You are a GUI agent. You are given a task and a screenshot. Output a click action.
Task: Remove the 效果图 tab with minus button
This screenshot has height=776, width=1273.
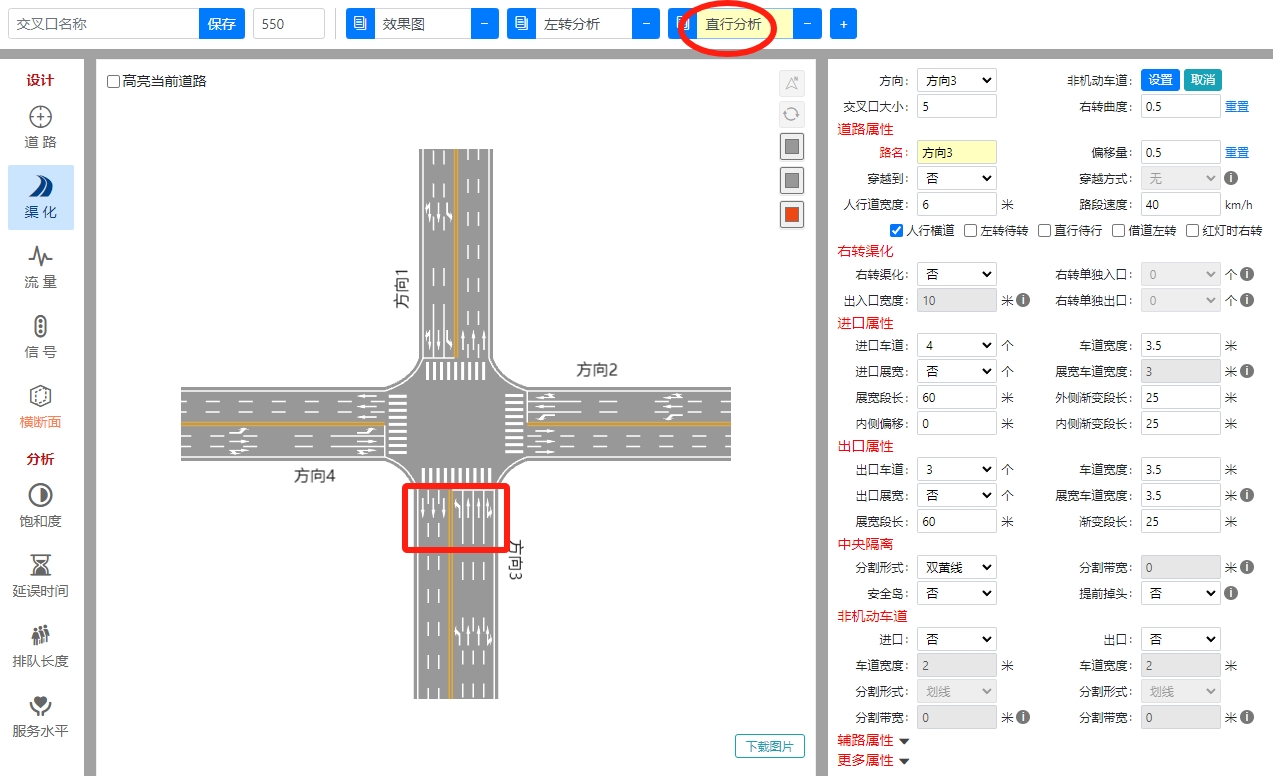click(x=484, y=23)
